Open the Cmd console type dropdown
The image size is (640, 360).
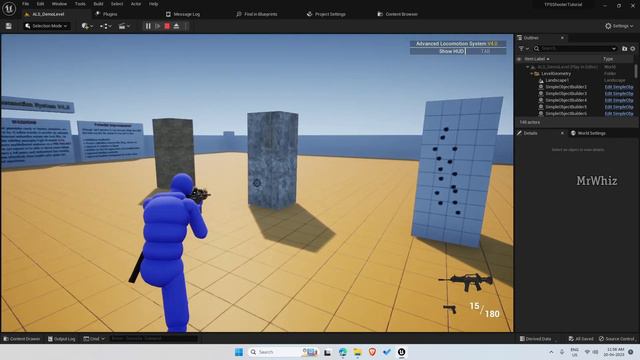94,339
